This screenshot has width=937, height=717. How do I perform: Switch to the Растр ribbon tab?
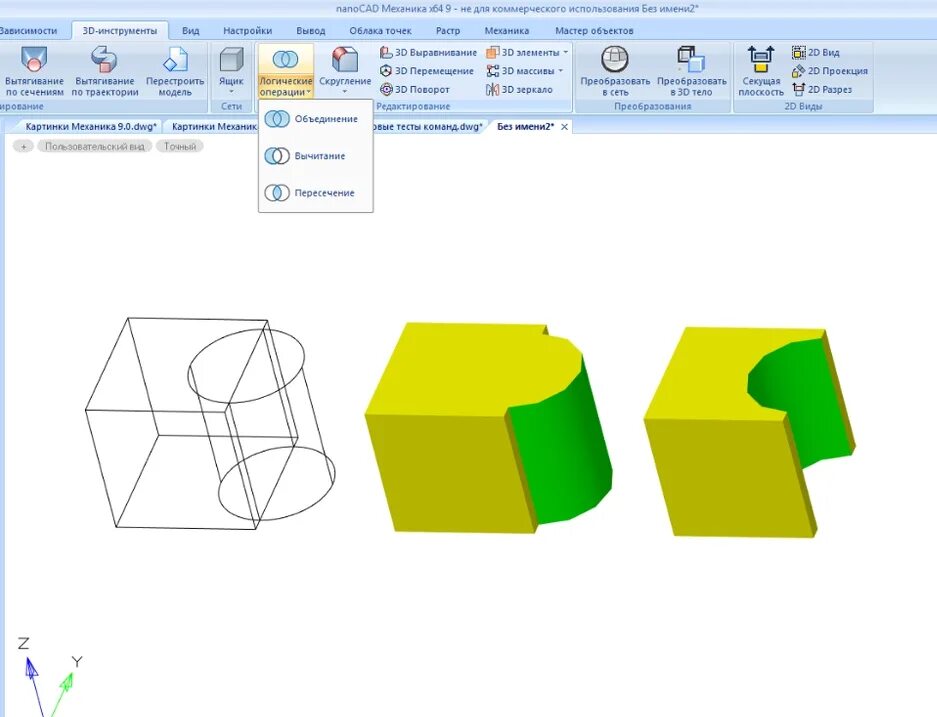coord(448,30)
